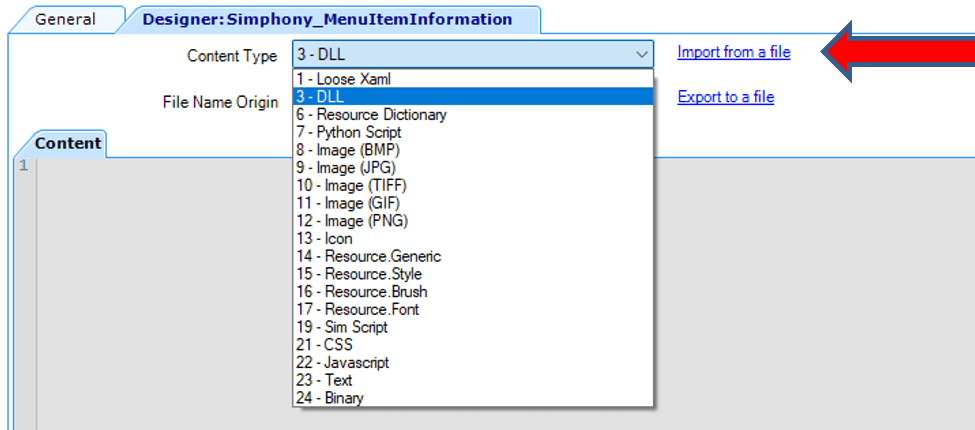Pick 6 - Resource Dictionary option
Image resolution: width=975 pixels, height=430 pixels.
[371, 114]
